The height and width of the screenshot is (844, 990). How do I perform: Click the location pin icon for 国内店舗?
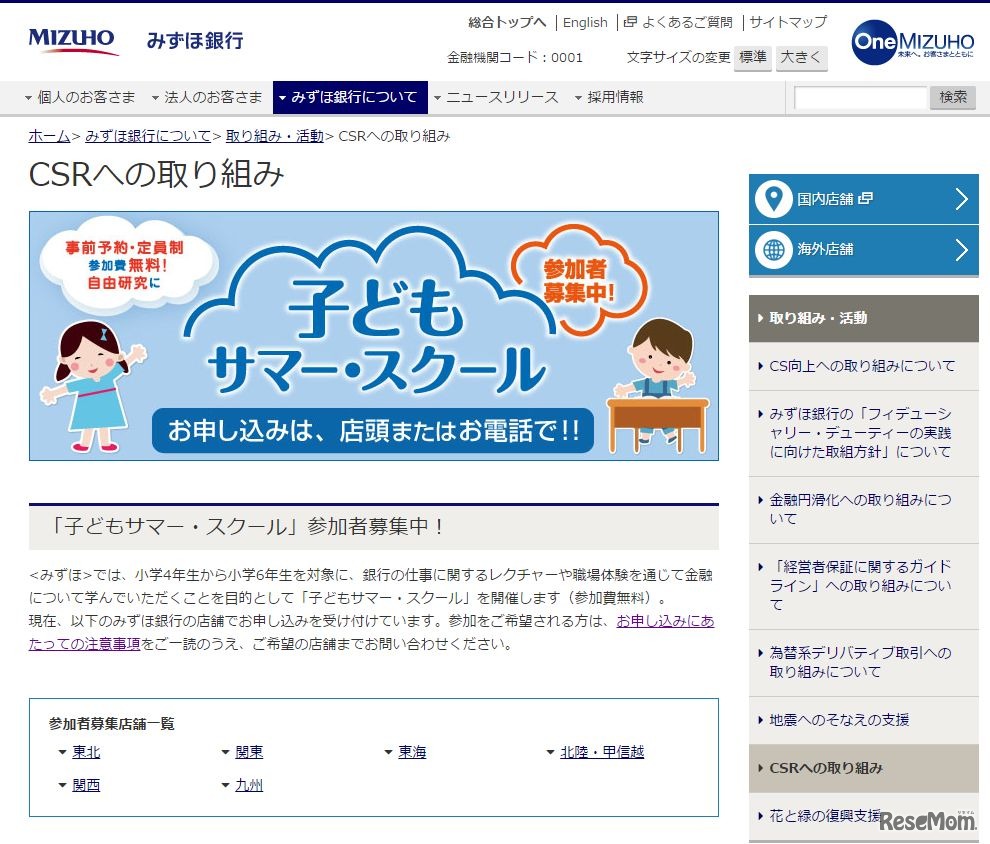[772, 199]
